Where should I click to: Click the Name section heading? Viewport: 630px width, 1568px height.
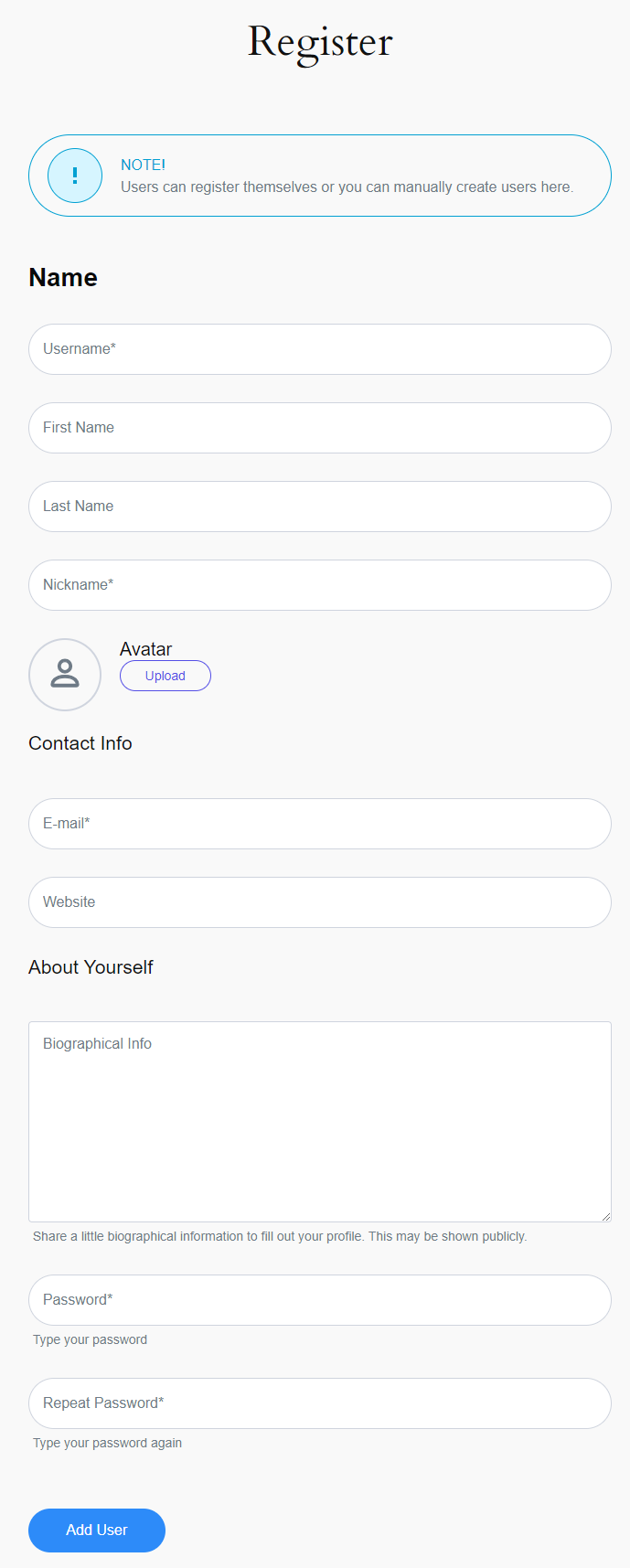coord(63,277)
